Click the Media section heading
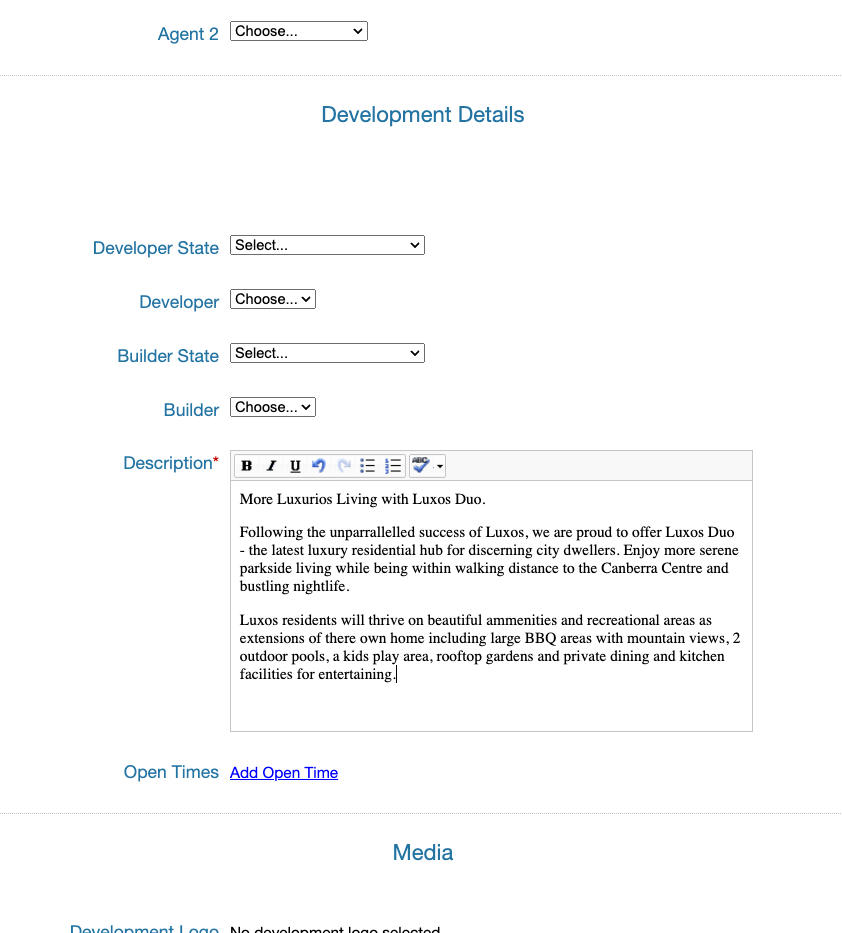This screenshot has width=842, height=933. click(x=422, y=852)
